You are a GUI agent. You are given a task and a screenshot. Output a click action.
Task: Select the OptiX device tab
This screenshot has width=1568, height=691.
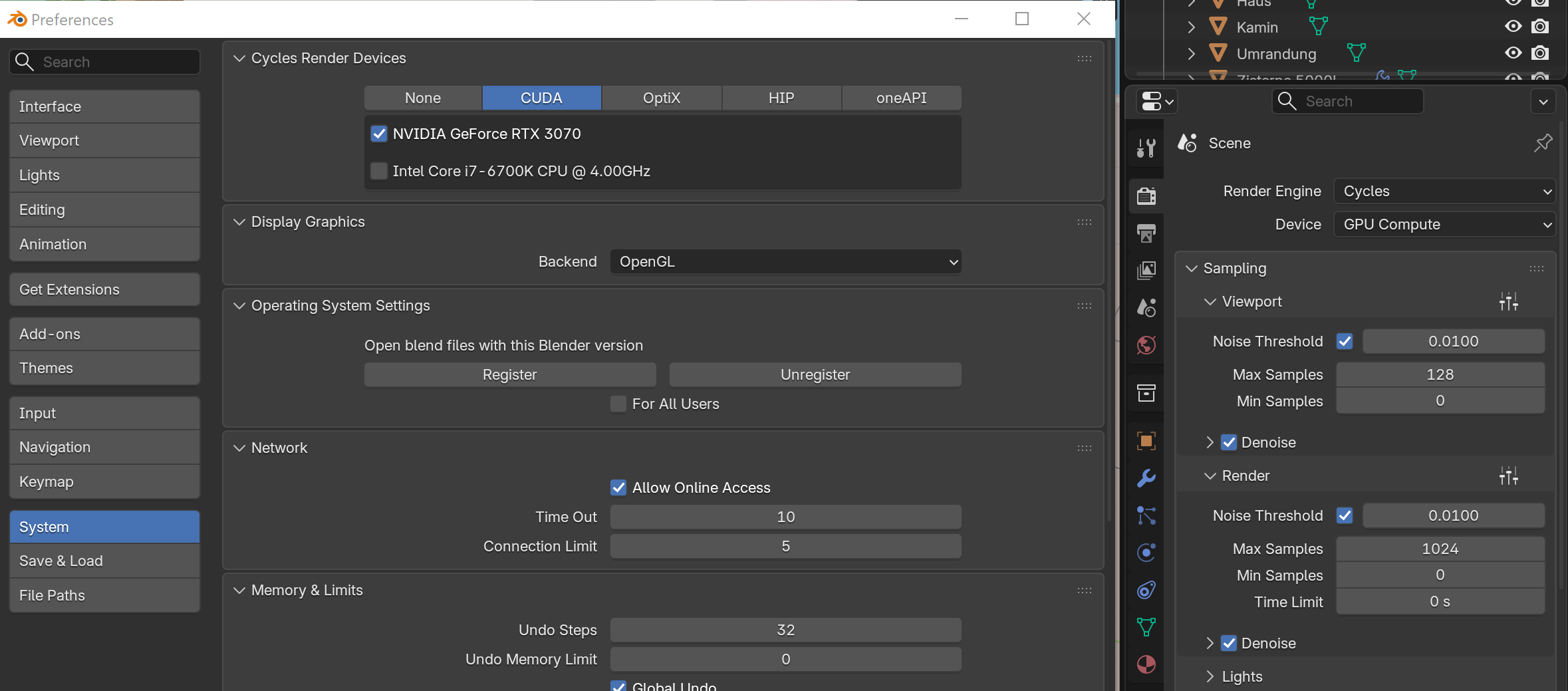click(662, 98)
